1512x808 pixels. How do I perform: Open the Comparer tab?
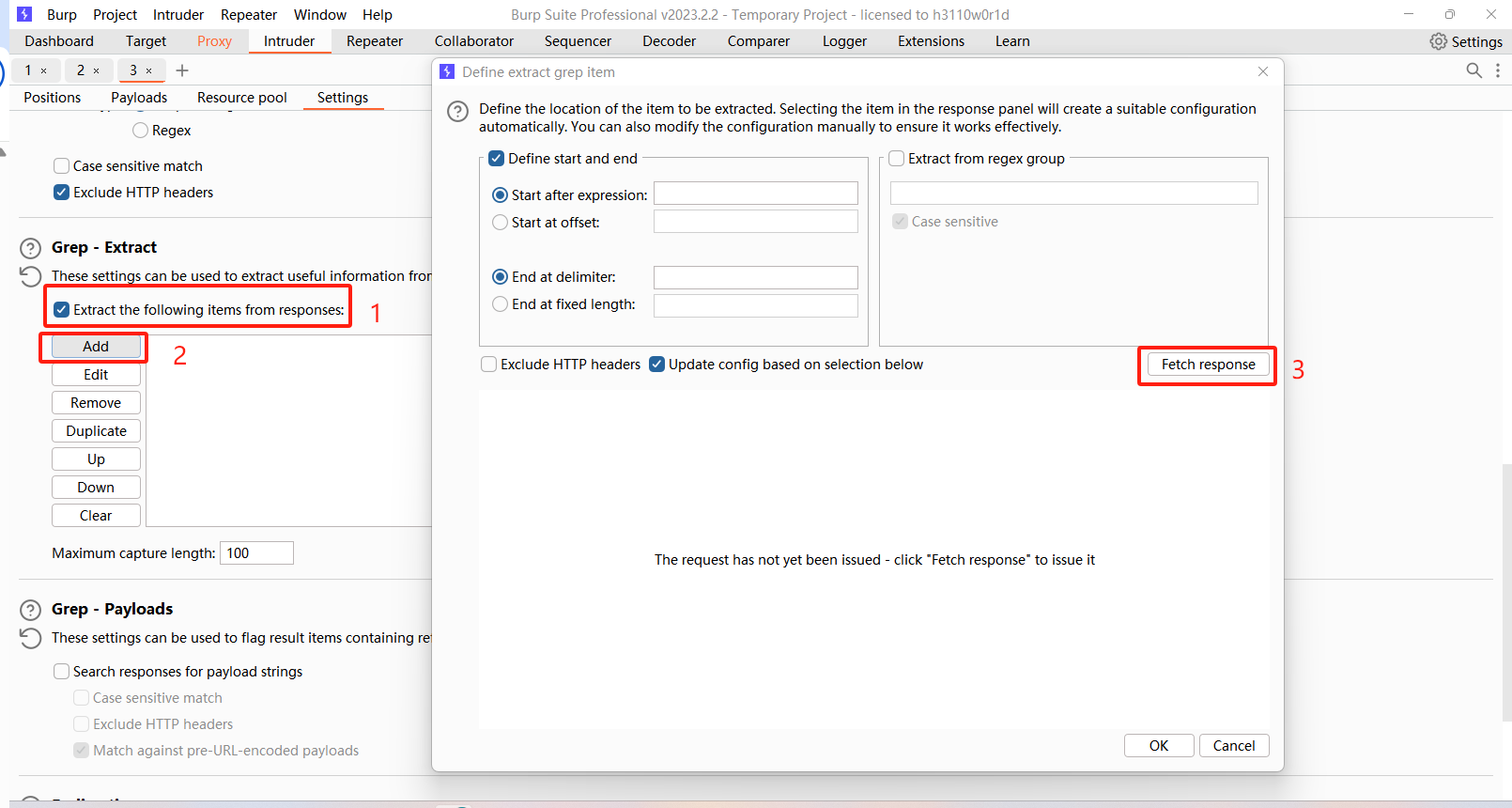pos(759,41)
